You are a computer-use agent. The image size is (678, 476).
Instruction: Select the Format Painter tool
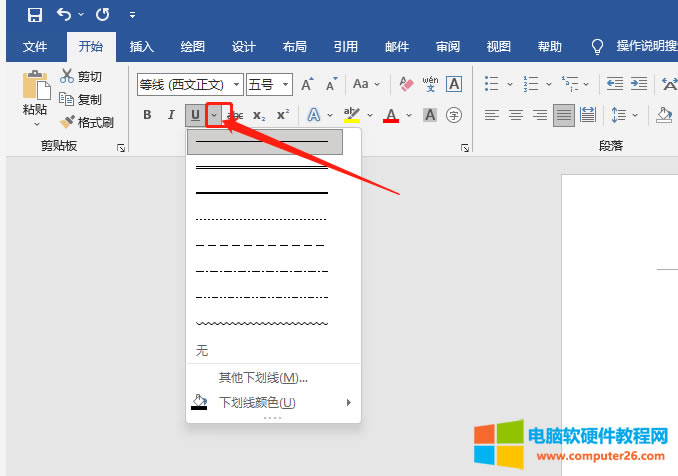tap(87, 122)
